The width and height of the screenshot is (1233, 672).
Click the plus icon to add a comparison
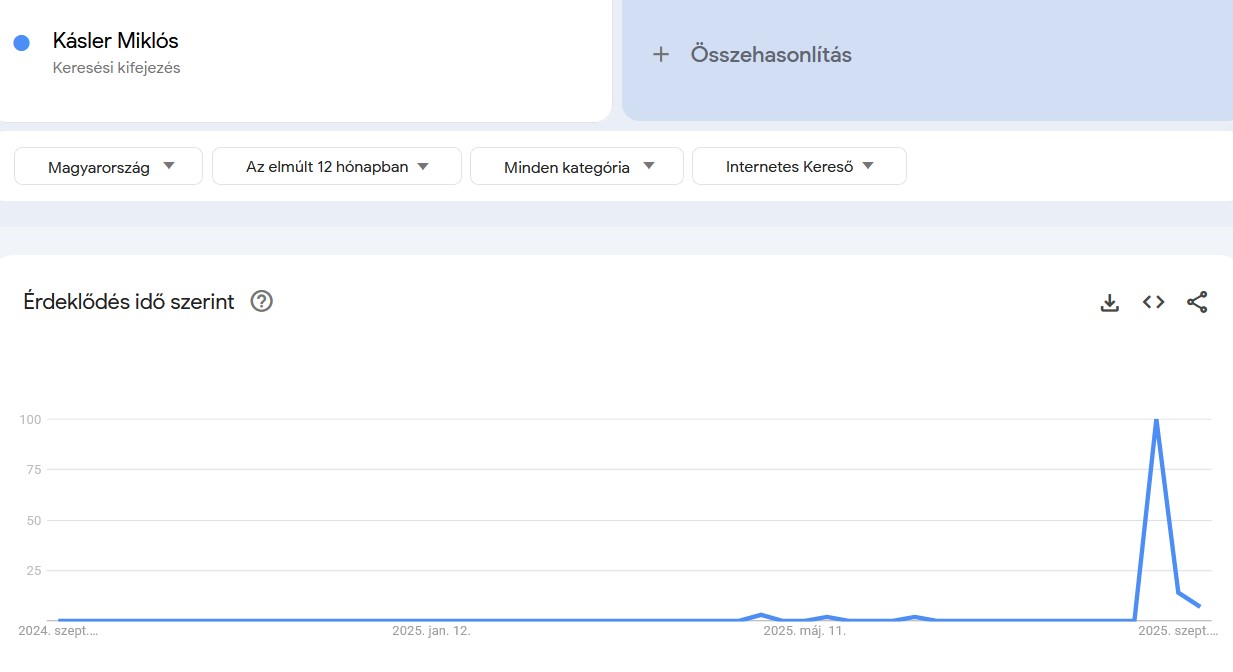(x=661, y=54)
